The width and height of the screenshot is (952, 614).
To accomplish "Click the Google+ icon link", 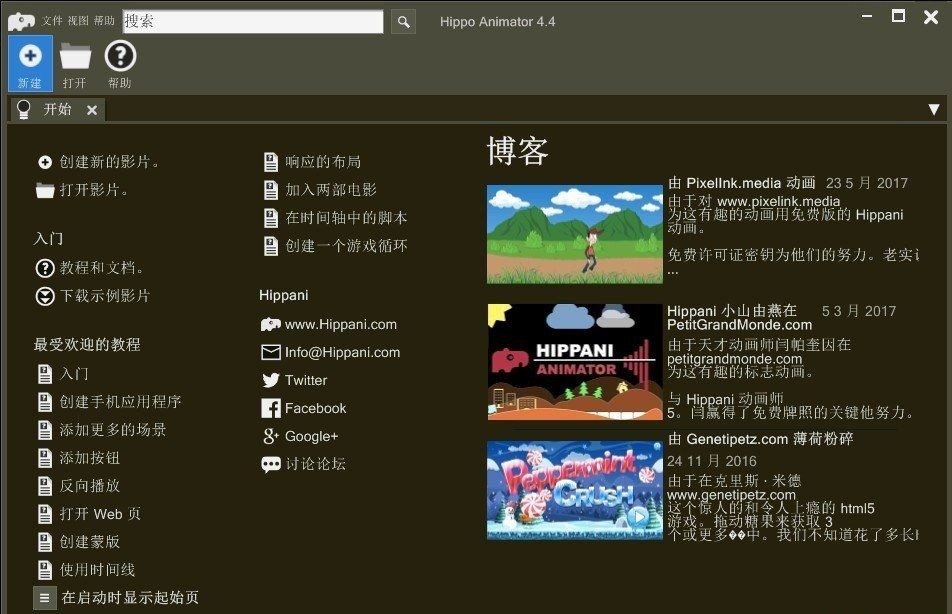I will (270, 436).
